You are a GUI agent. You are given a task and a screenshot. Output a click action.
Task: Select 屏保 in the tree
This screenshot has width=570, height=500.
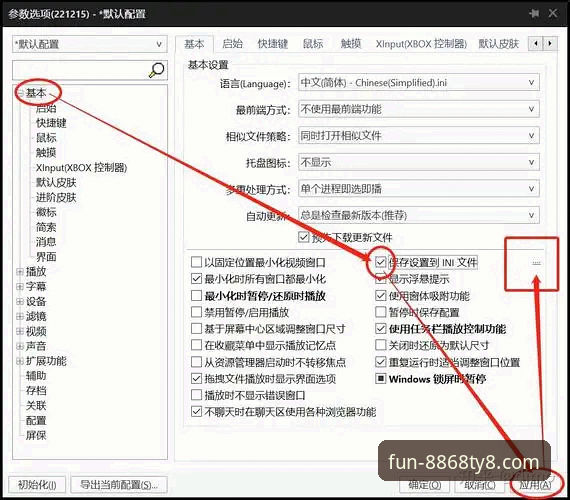[x=36, y=435]
